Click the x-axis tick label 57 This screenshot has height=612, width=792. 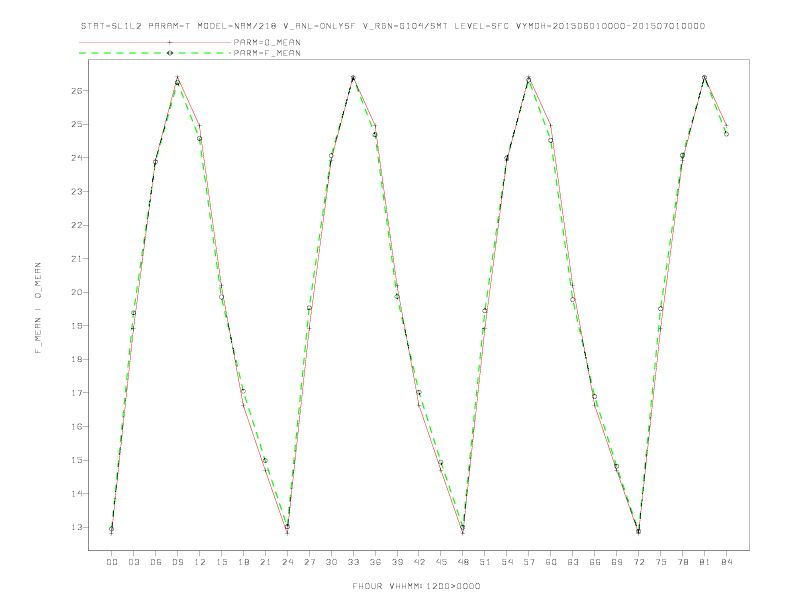529,562
